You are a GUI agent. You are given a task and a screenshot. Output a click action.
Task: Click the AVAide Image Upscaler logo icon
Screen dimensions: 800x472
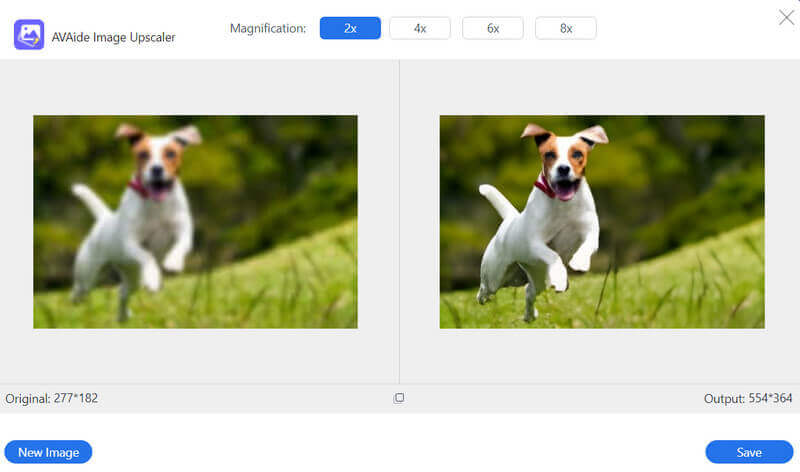pyautogui.click(x=29, y=35)
